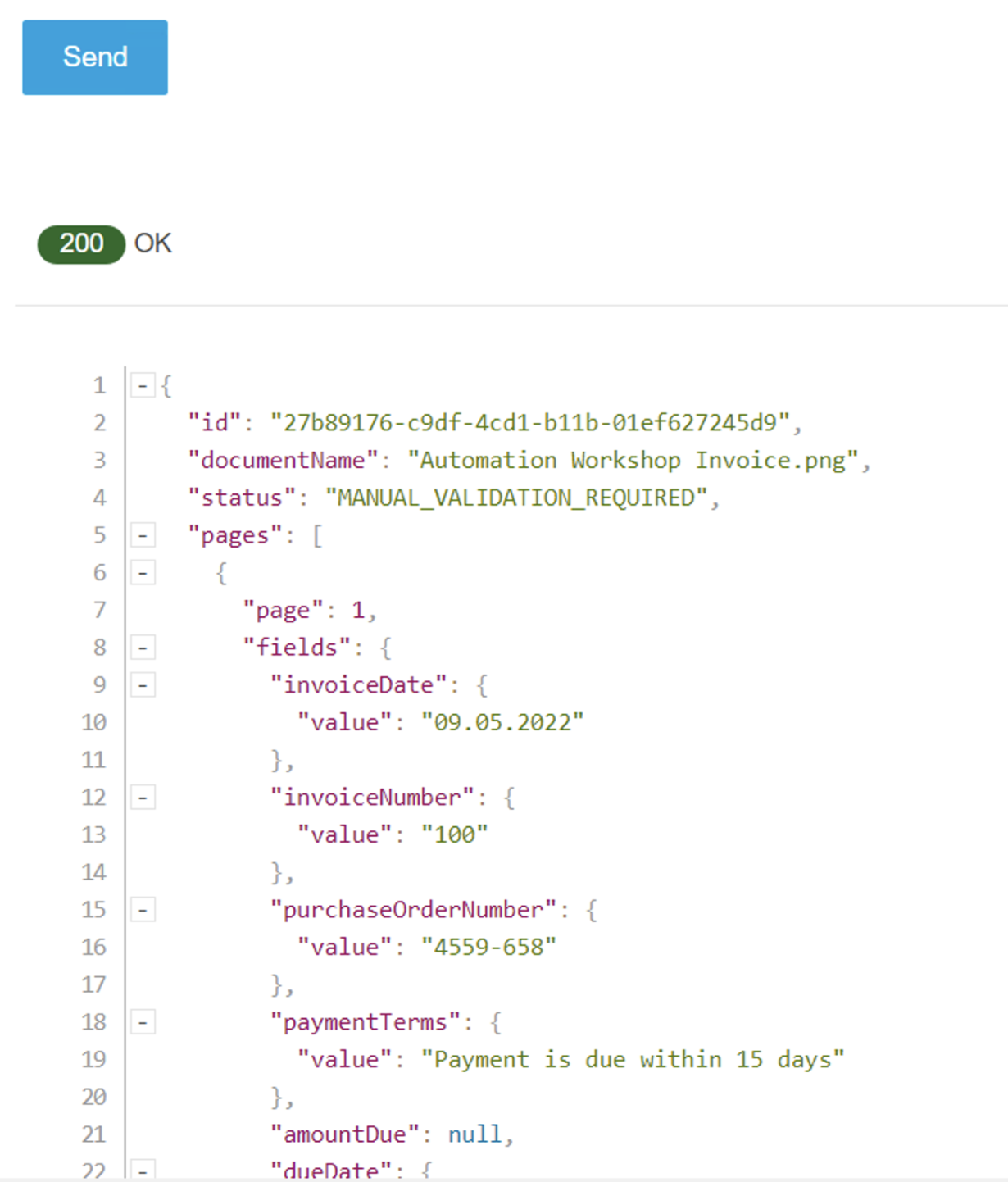Collapse the page object on line 6

pyautogui.click(x=143, y=572)
